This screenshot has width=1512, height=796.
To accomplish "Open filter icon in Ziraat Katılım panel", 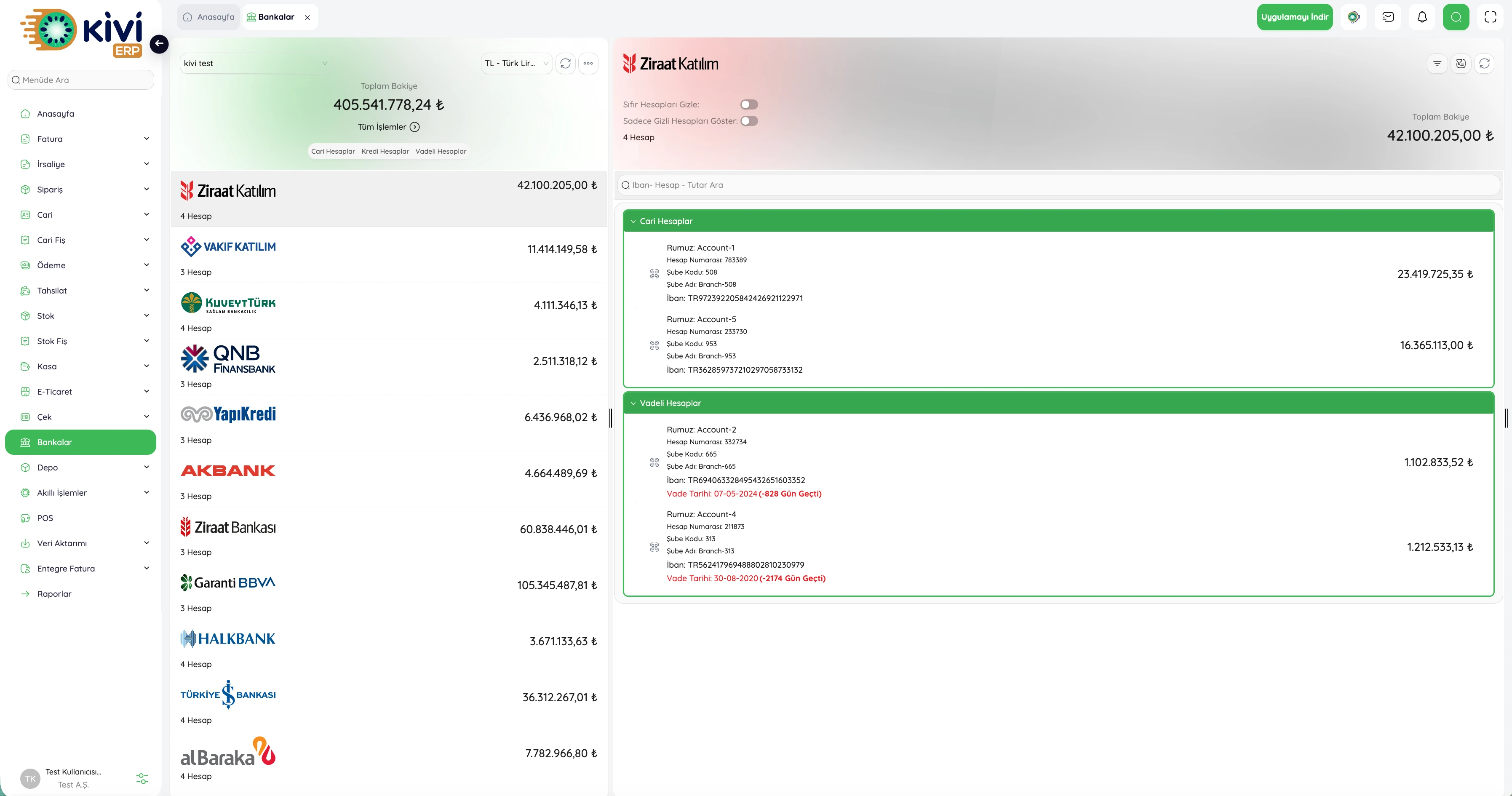I will coord(1437,64).
